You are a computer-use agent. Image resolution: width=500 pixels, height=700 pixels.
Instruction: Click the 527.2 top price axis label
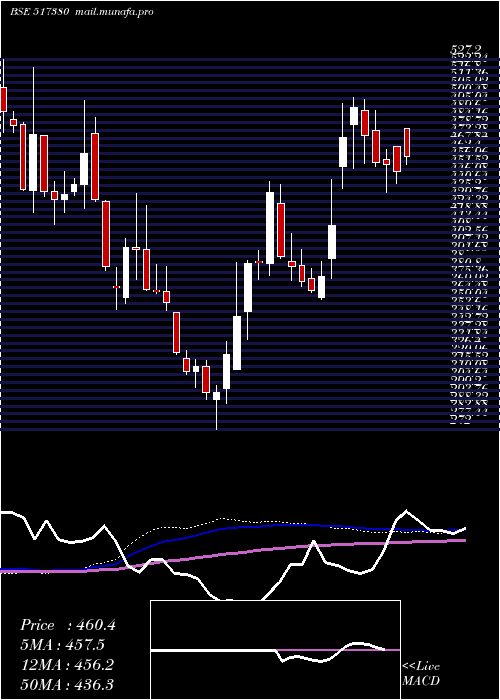(x=467, y=50)
